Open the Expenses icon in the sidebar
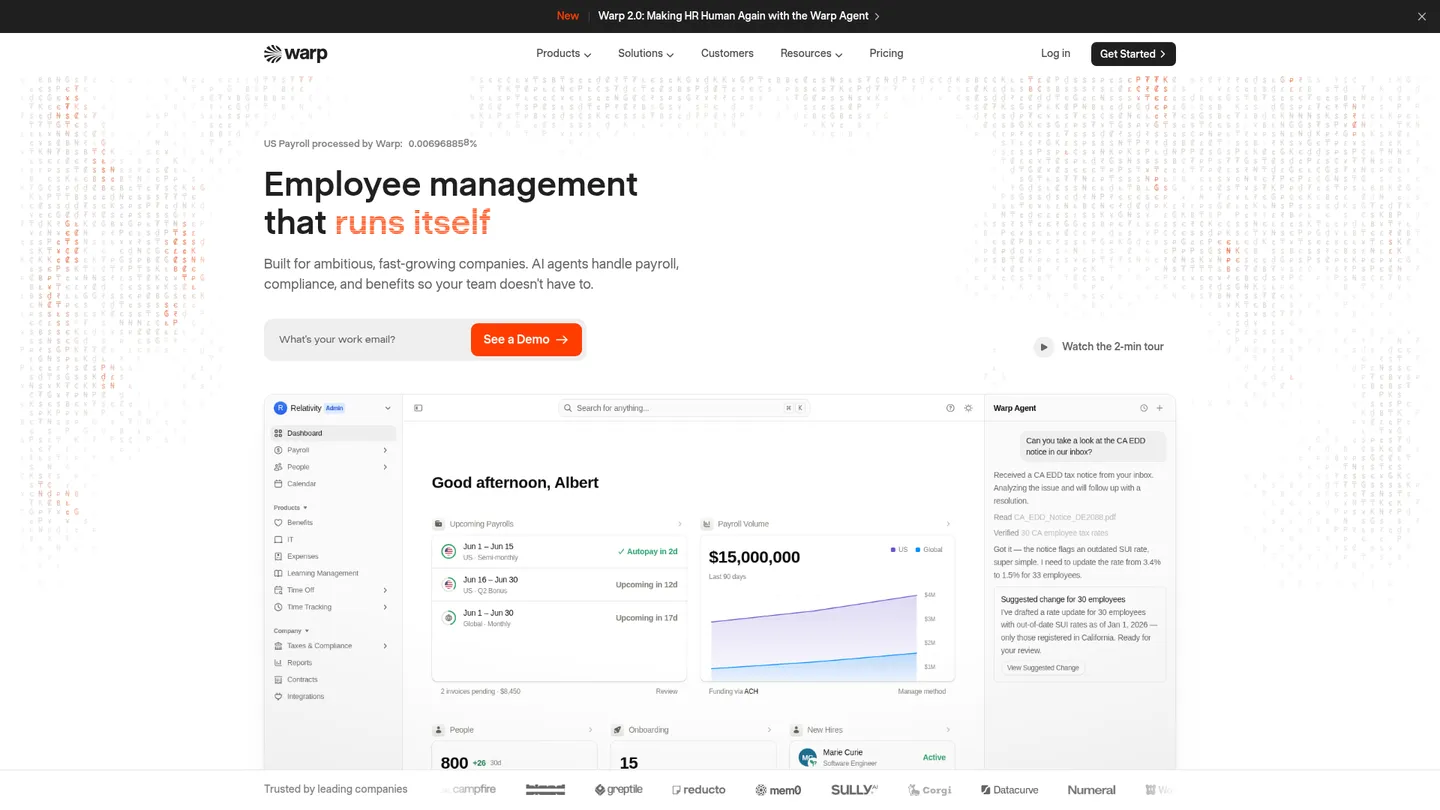1440x810 pixels. pyautogui.click(x=278, y=557)
